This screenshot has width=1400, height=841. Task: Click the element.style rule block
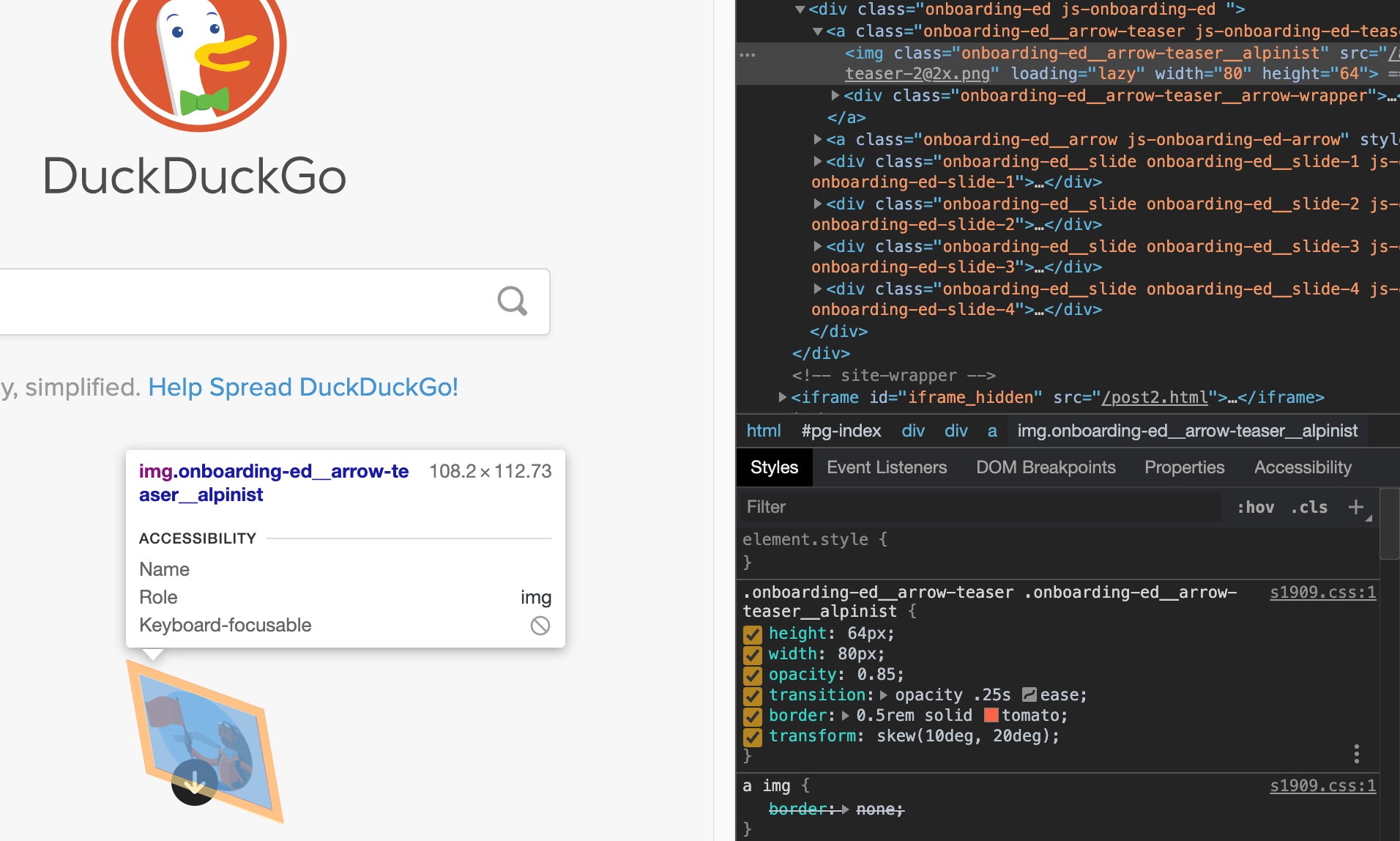(1057, 551)
